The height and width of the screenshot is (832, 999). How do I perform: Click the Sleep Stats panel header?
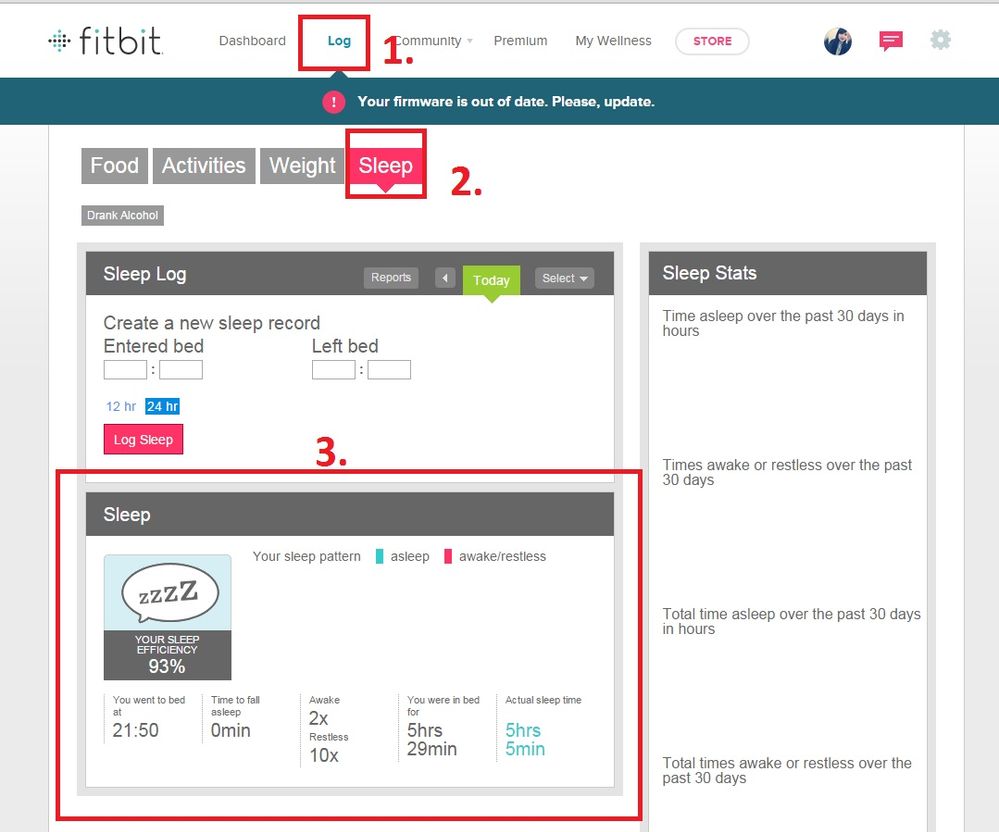(x=787, y=273)
